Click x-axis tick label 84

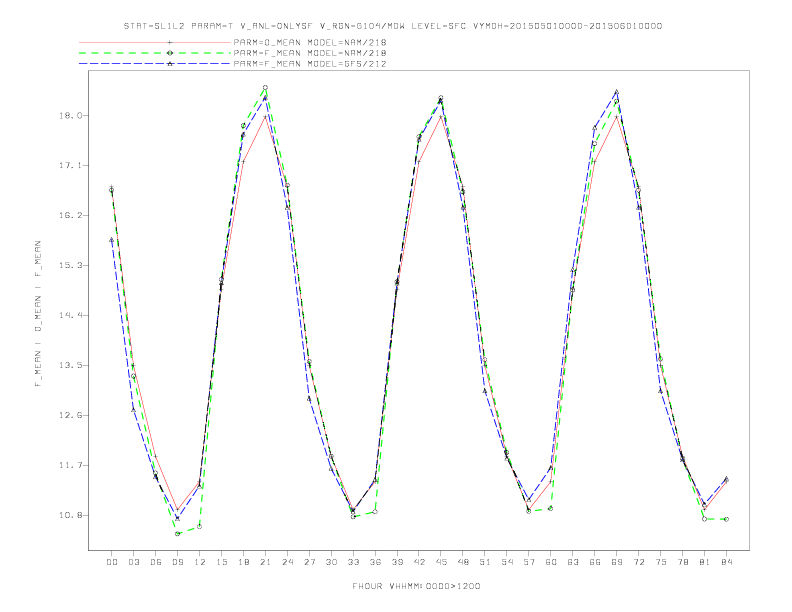click(x=727, y=562)
